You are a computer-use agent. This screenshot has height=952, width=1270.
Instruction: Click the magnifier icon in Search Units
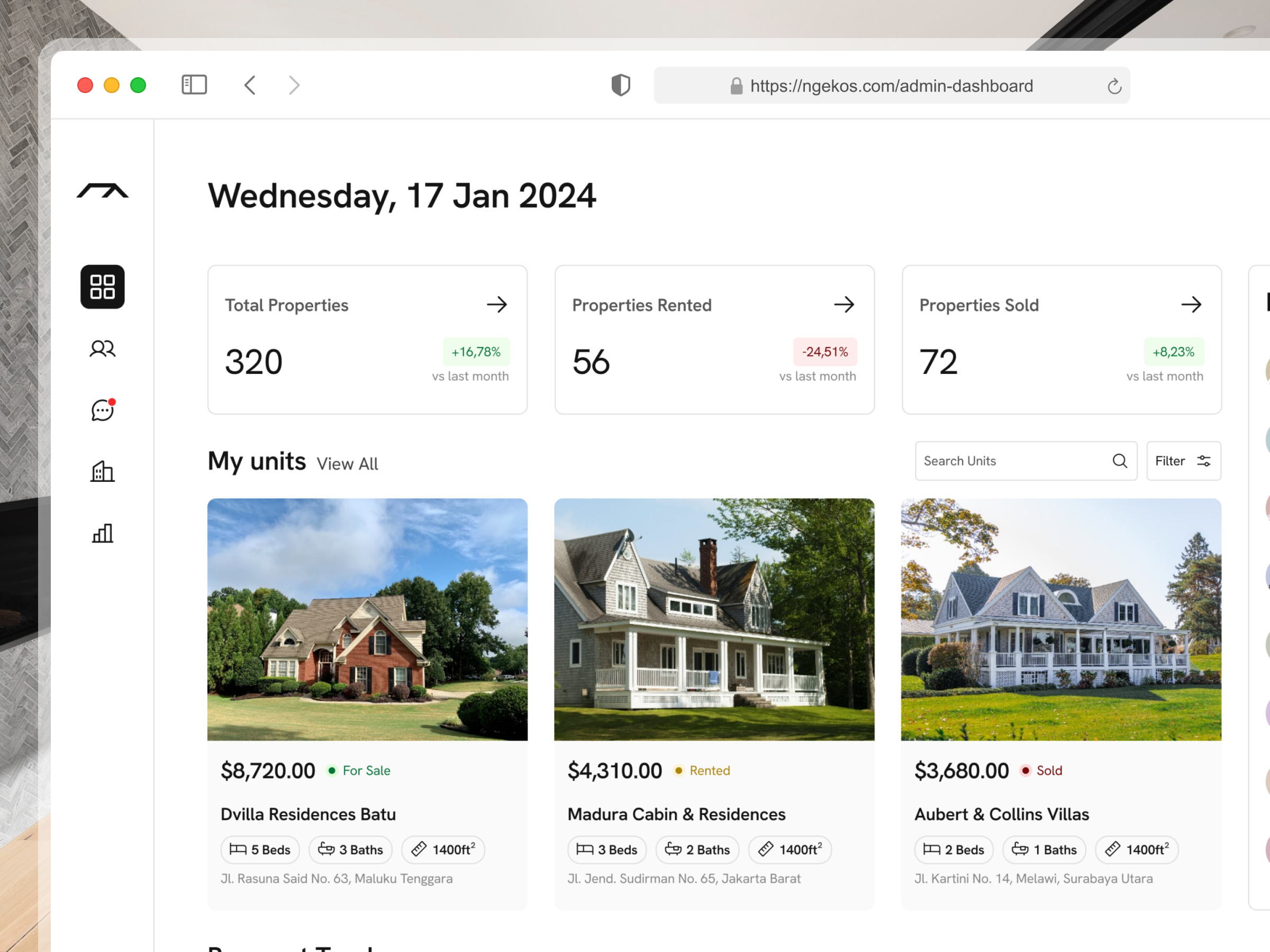pos(1119,461)
